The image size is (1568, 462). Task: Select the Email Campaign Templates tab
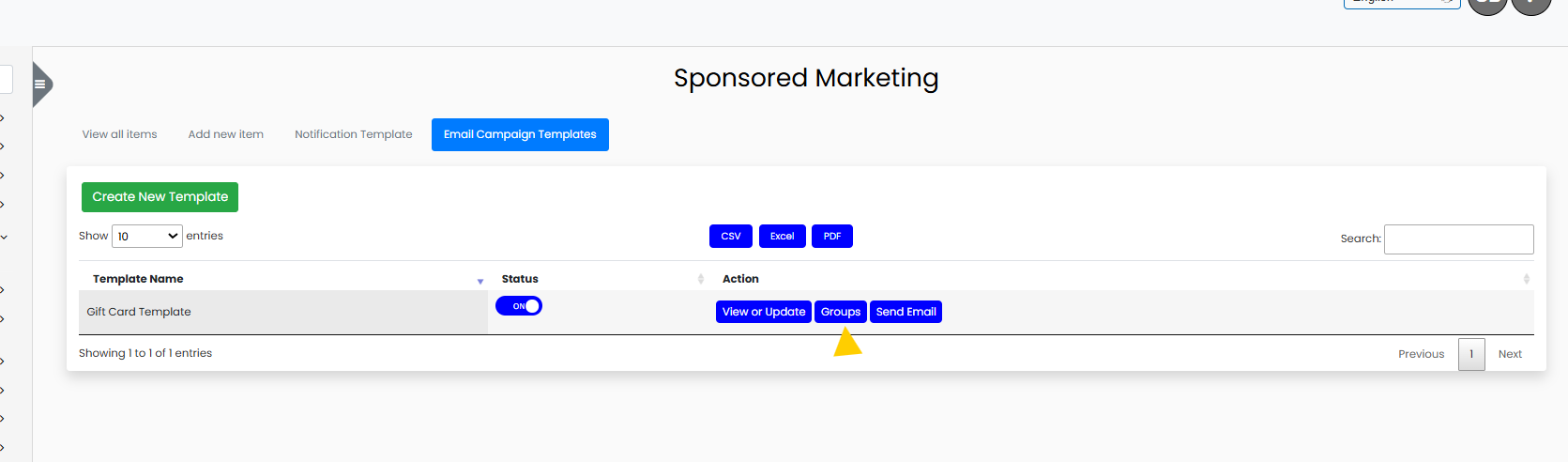pos(520,134)
